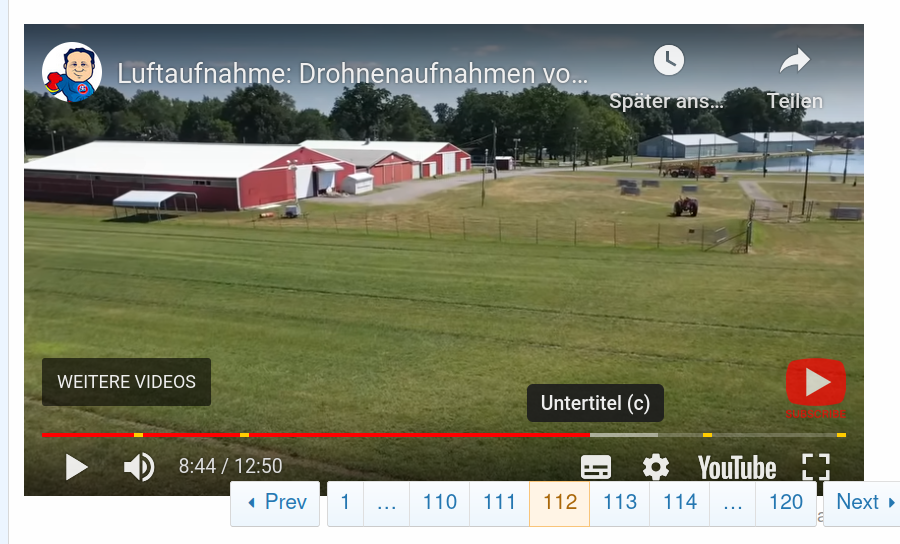Click the channel avatar icon
Image resolution: width=900 pixels, height=544 pixels.
pyautogui.click(x=72, y=72)
